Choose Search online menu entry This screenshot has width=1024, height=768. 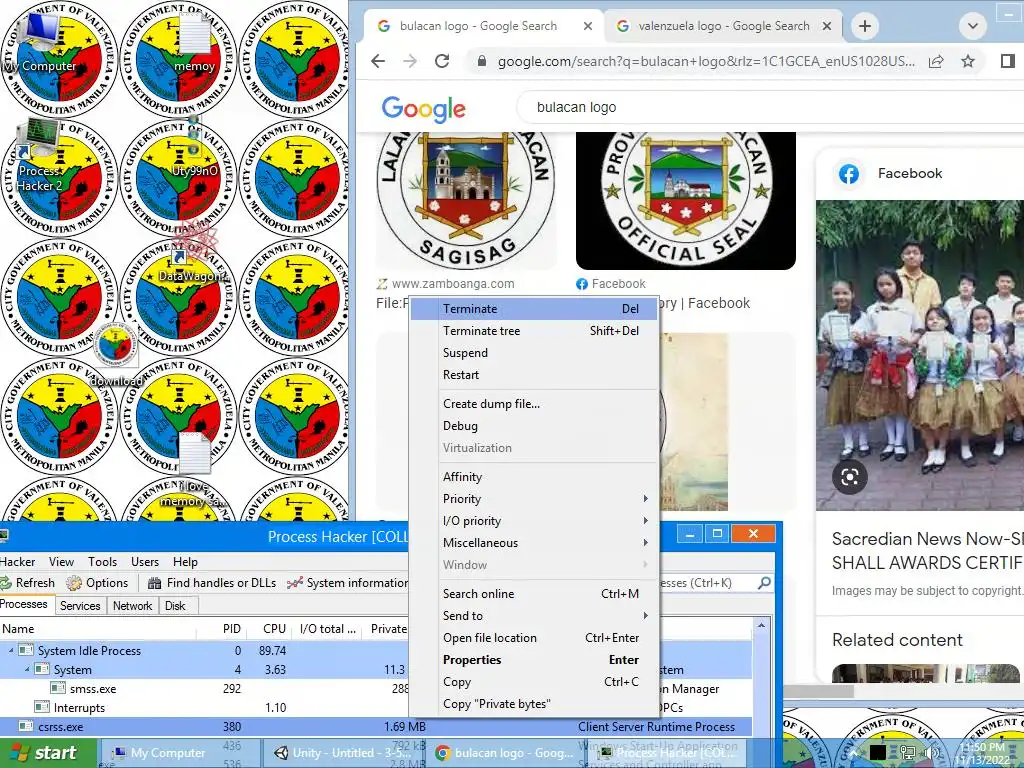pyautogui.click(x=534, y=594)
